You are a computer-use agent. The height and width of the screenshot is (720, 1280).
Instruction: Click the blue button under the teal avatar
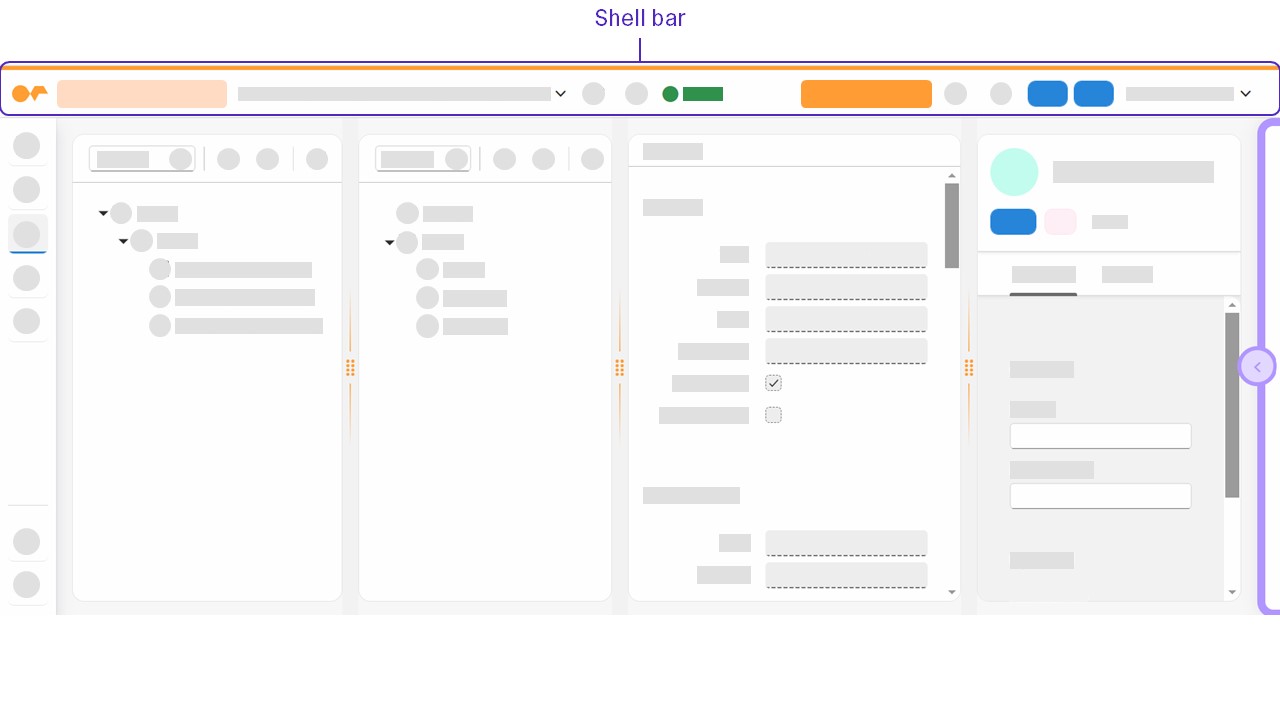pos(1013,221)
